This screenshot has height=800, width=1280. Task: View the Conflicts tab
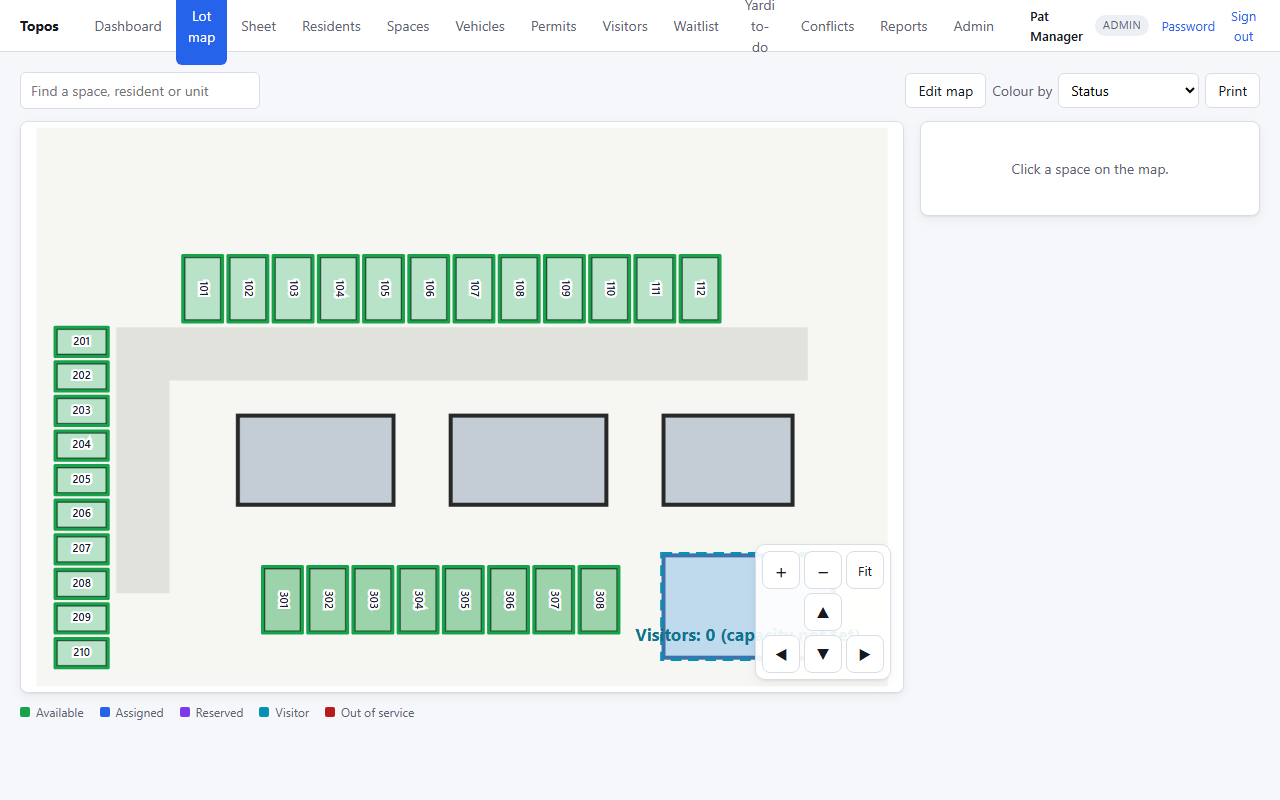click(x=828, y=26)
